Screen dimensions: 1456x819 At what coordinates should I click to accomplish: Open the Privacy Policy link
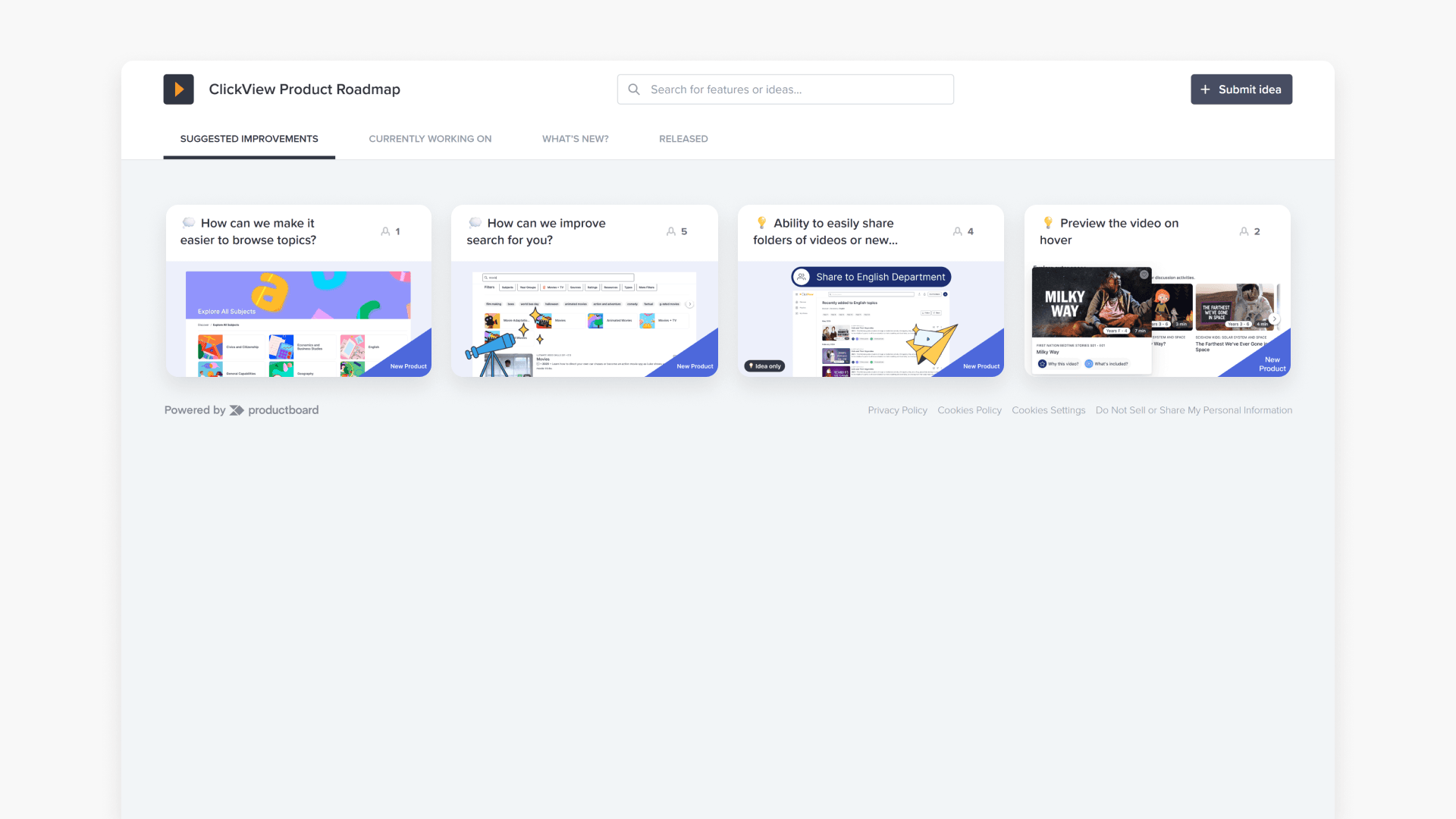[897, 409]
